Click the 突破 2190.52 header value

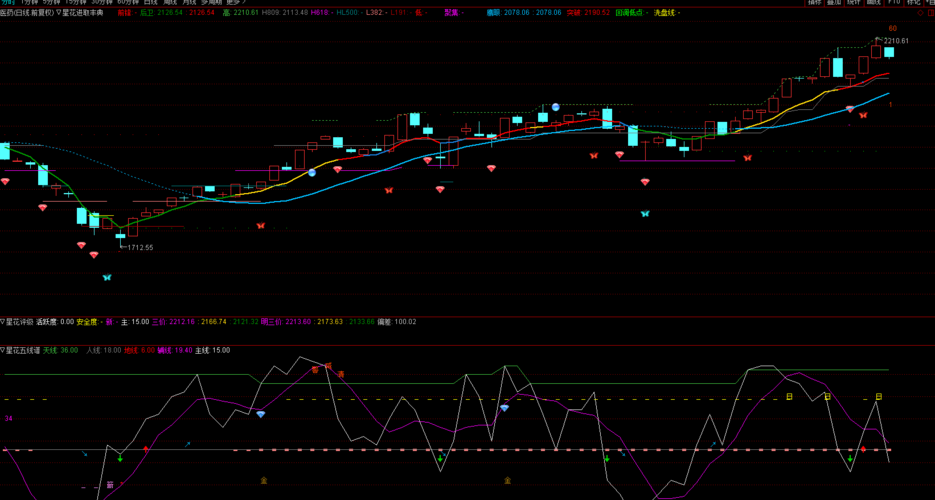pos(588,12)
